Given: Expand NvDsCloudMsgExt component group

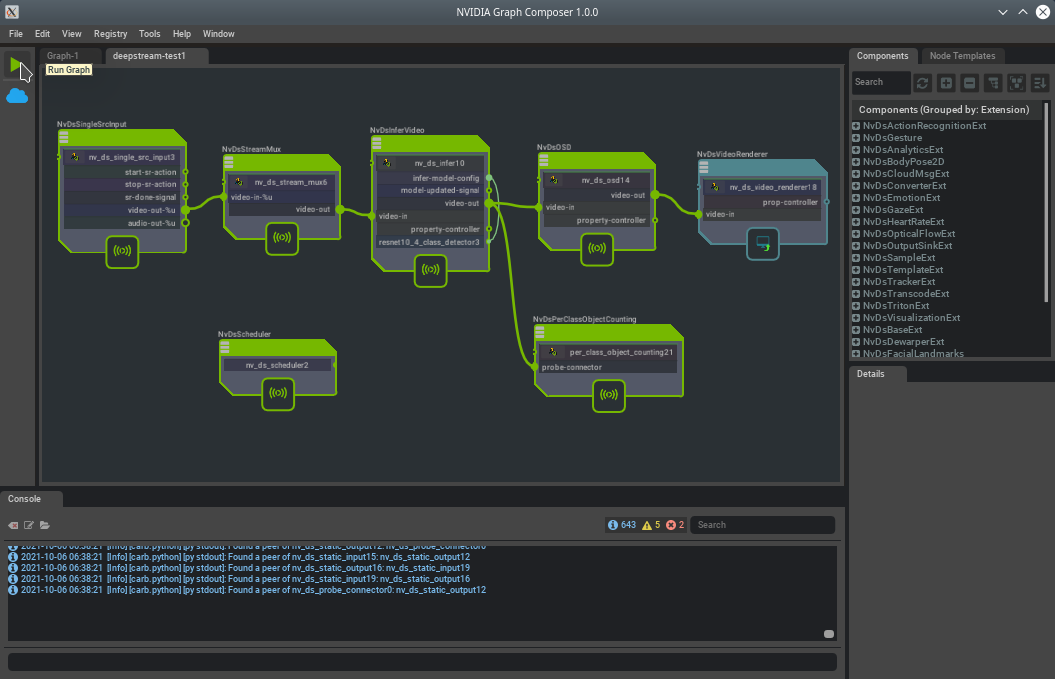Looking at the screenshot, I should (x=856, y=174).
